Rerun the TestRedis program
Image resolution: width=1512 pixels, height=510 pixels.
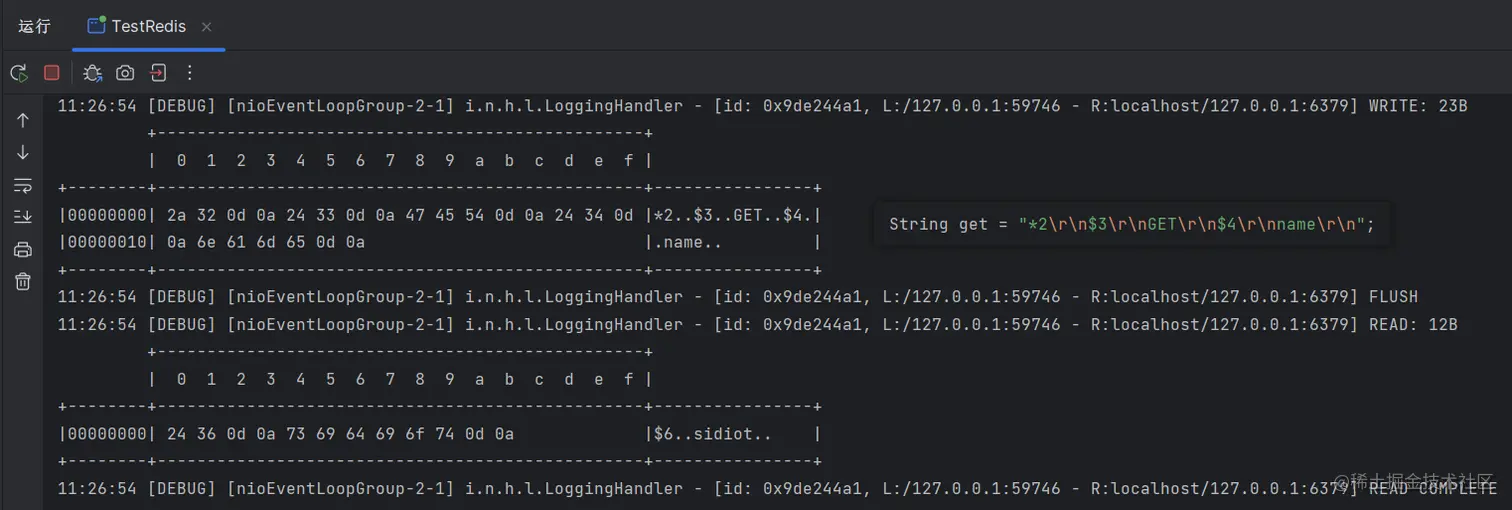coord(19,73)
